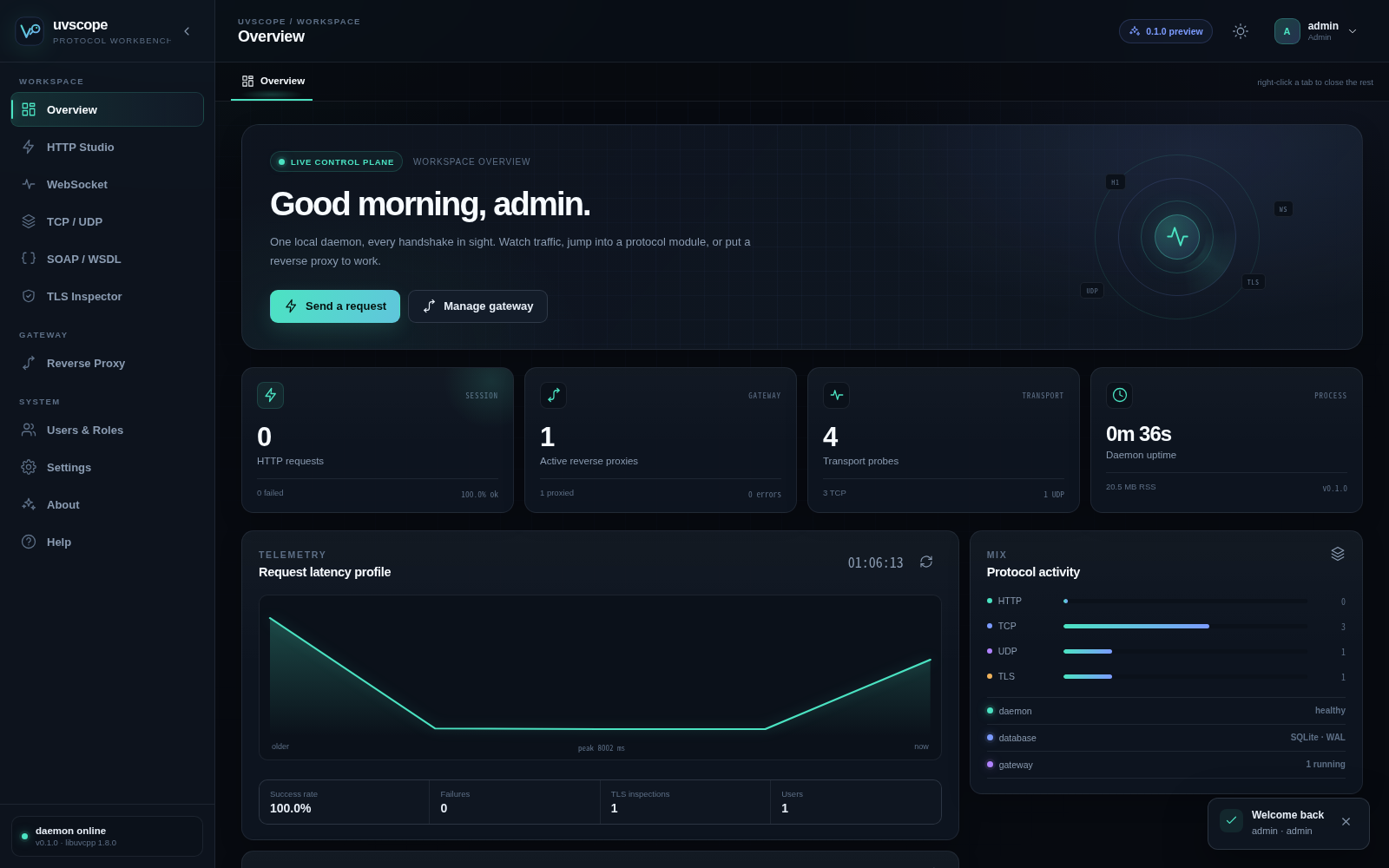Image resolution: width=1389 pixels, height=868 pixels.
Task: Go to TCP / UDP page
Action: pyautogui.click(x=108, y=221)
